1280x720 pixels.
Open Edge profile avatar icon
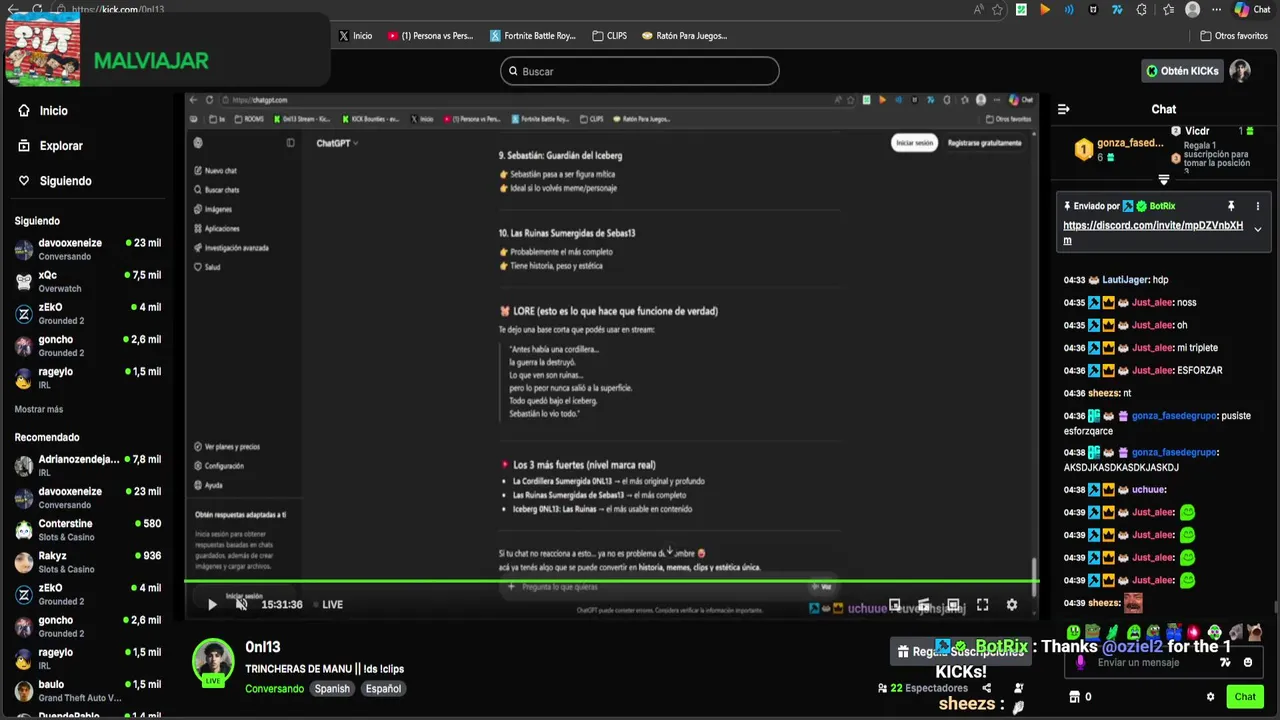pyautogui.click(x=1192, y=9)
